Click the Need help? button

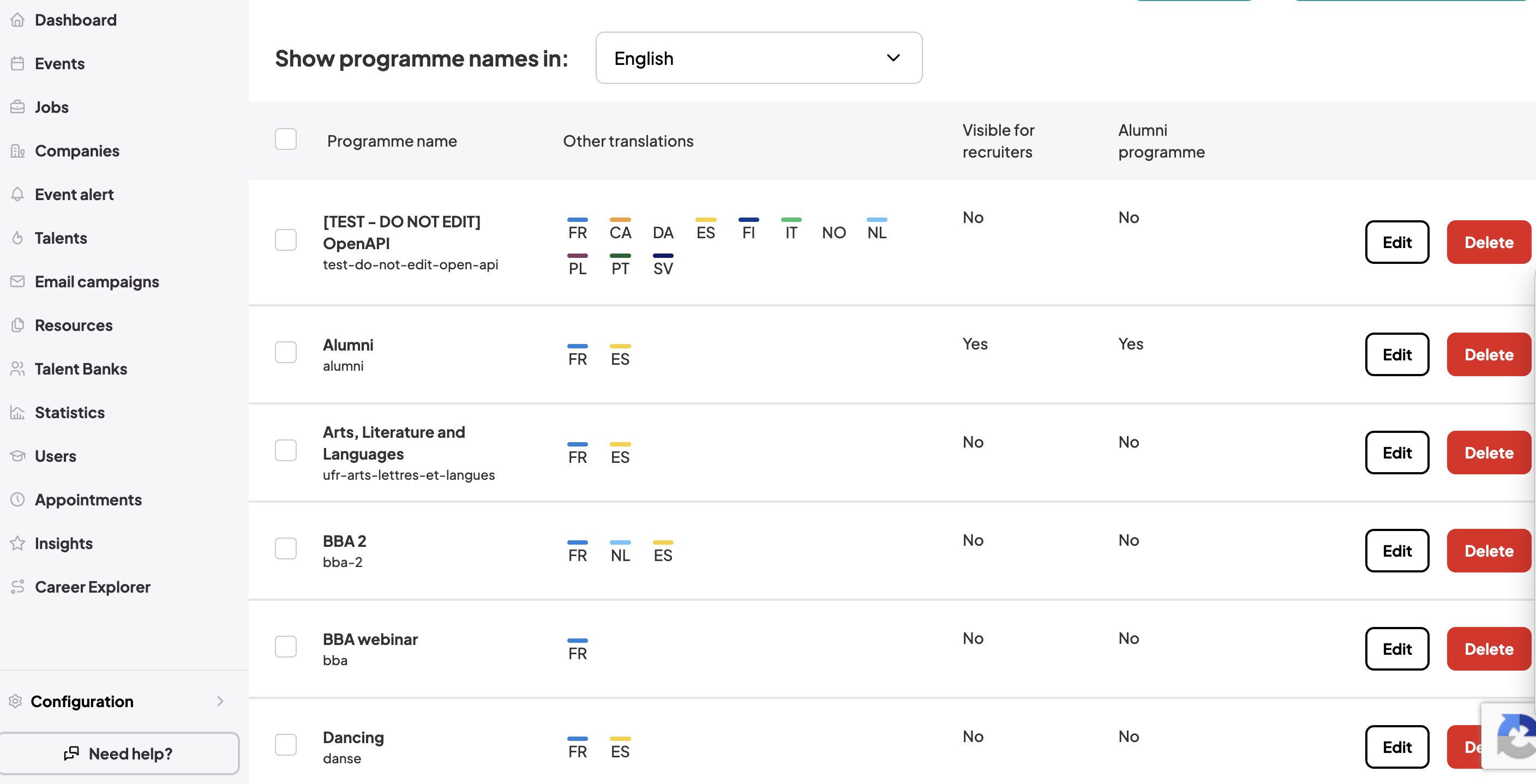(x=119, y=753)
